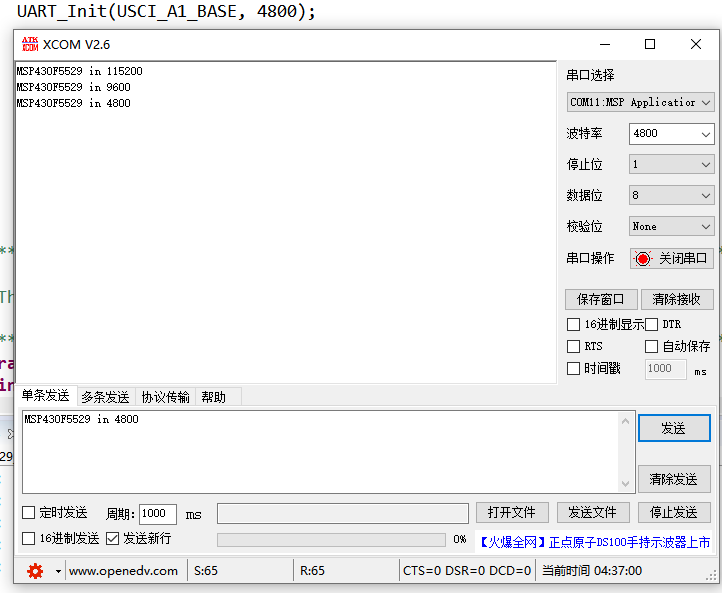722x593 pixels.
Task: Click the 周期 period 1000 input field
Action: point(157,514)
